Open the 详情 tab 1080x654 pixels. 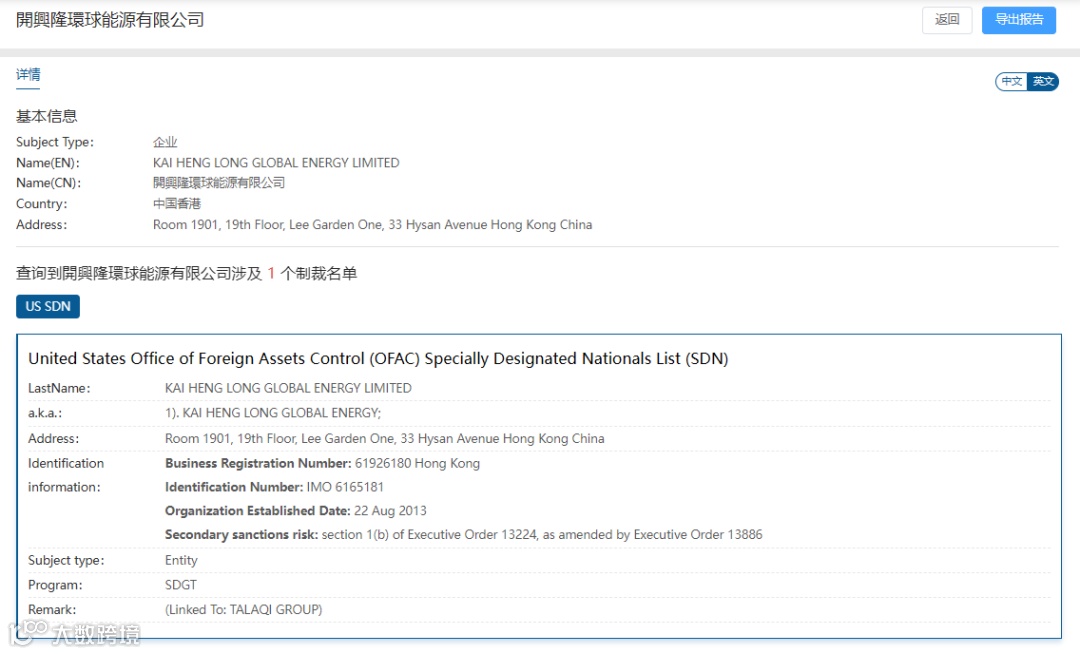coord(28,75)
